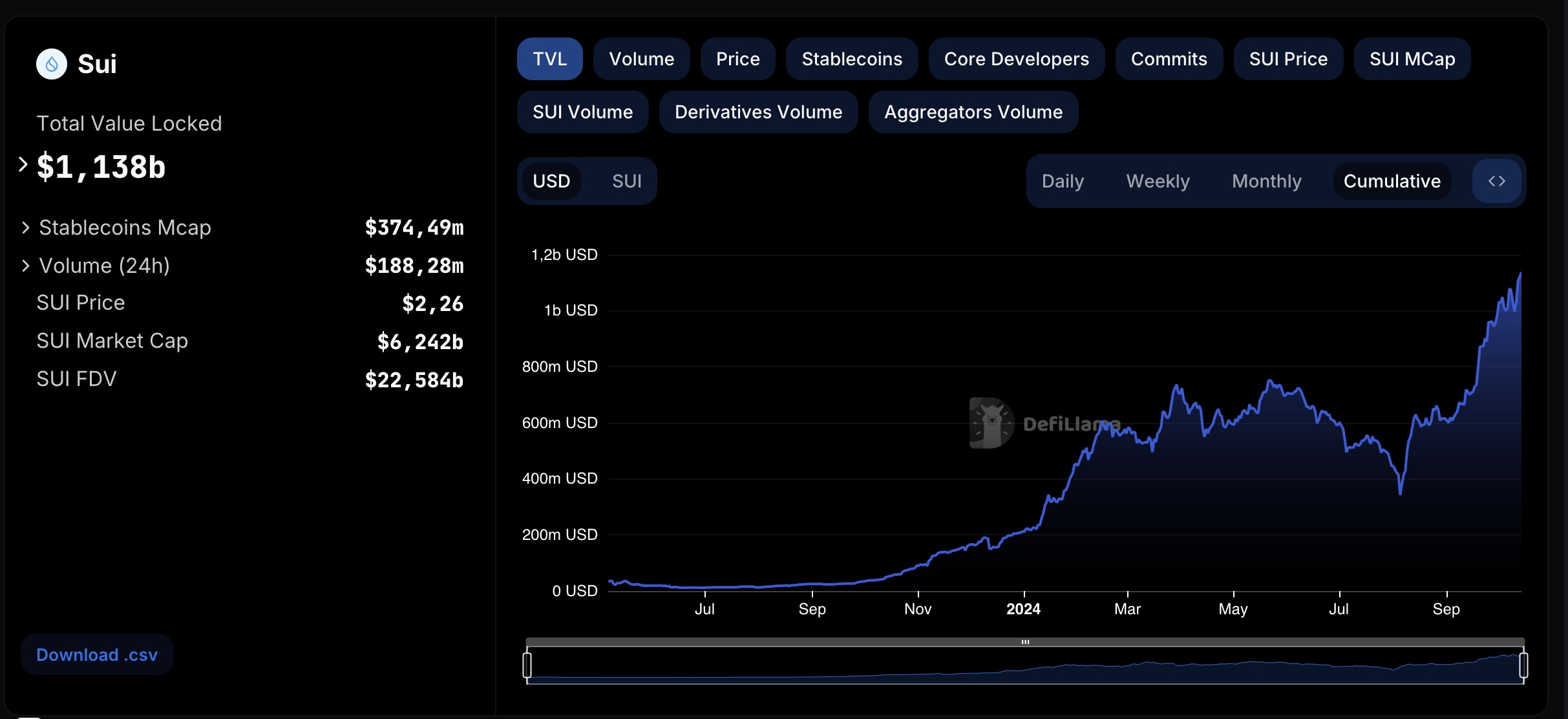Click the right range slider handle

[1523, 665]
